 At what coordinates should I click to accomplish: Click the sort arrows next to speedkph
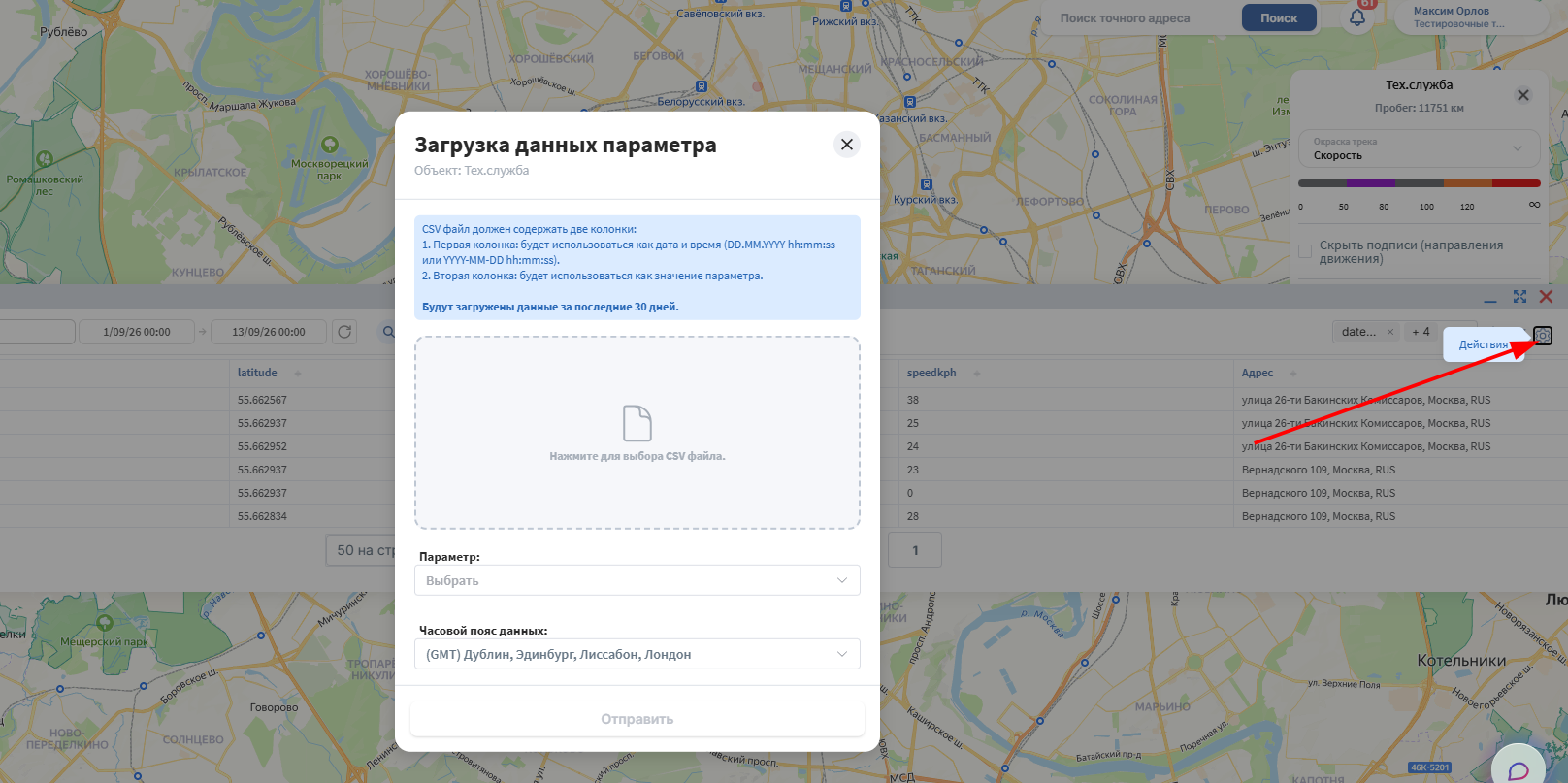tap(977, 374)
